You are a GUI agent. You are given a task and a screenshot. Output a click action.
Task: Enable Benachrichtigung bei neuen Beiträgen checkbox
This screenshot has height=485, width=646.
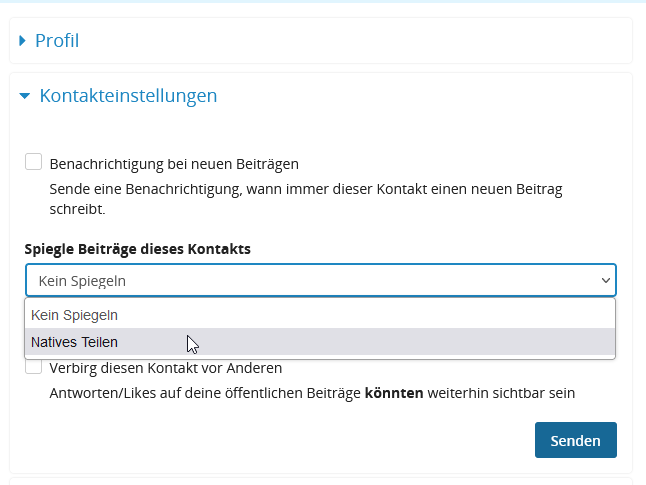pos(34,162)
